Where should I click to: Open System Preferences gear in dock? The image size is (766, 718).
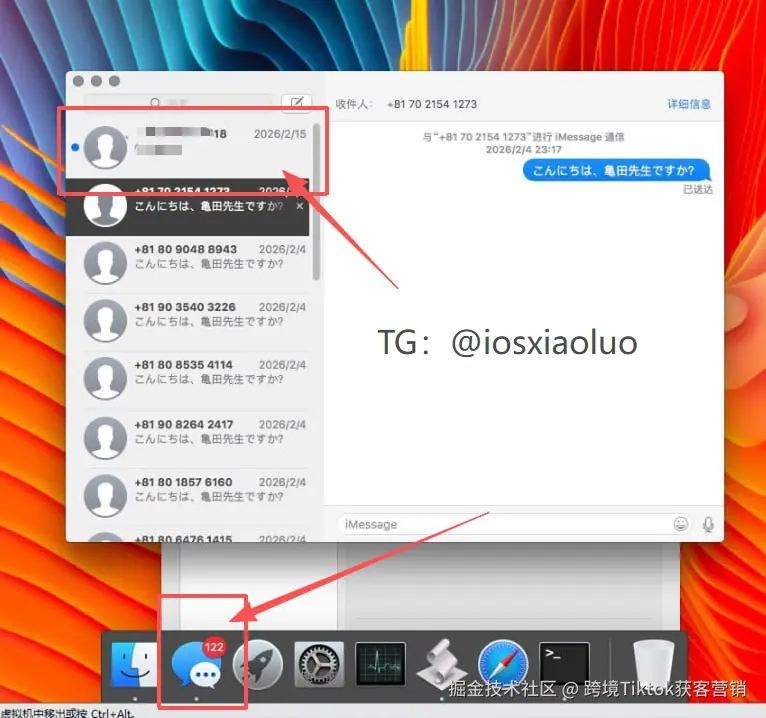point(319,665)
